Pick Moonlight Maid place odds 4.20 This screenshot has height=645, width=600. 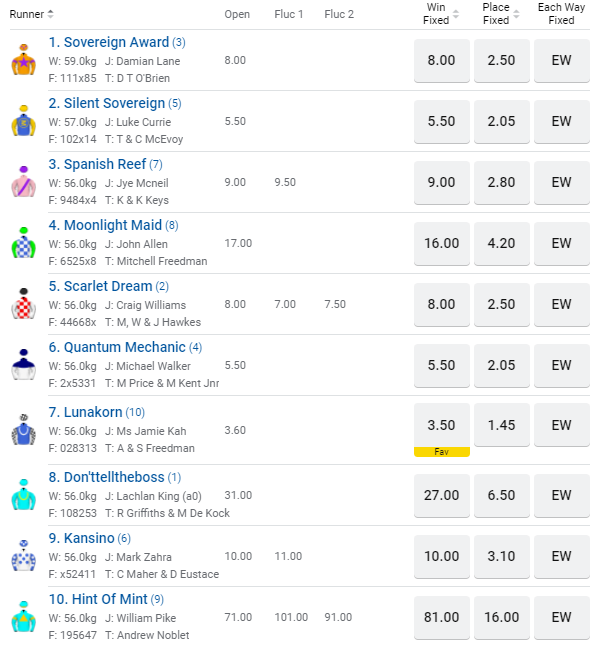(501, 243)
